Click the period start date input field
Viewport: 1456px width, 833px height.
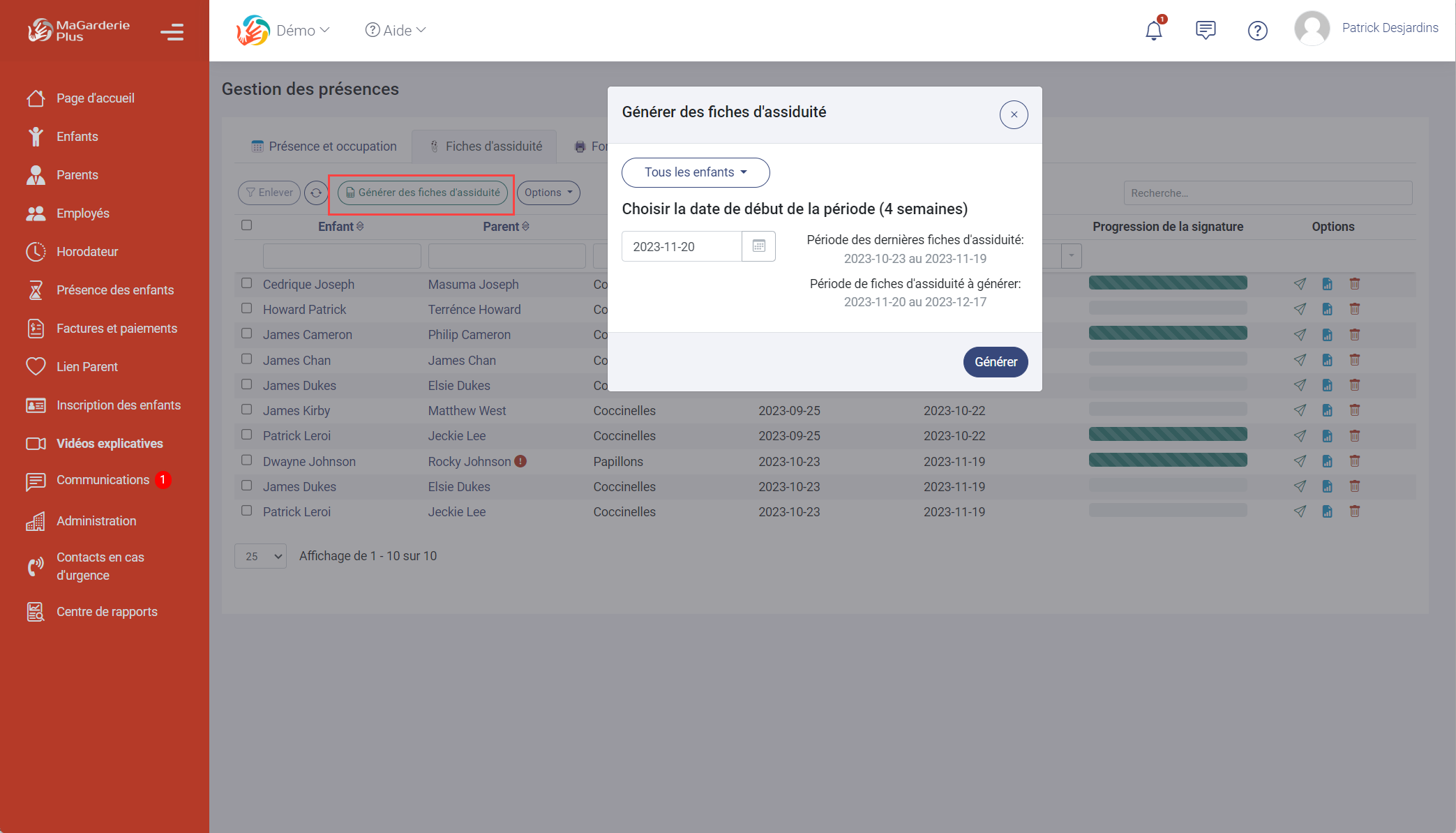coord(681,246)
